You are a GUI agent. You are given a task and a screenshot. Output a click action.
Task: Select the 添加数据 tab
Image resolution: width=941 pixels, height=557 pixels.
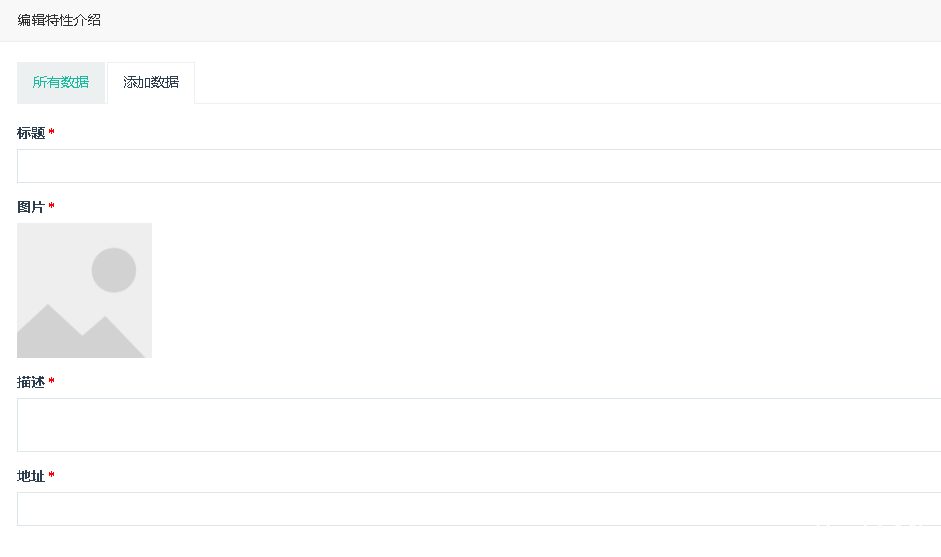pos(151,83)
